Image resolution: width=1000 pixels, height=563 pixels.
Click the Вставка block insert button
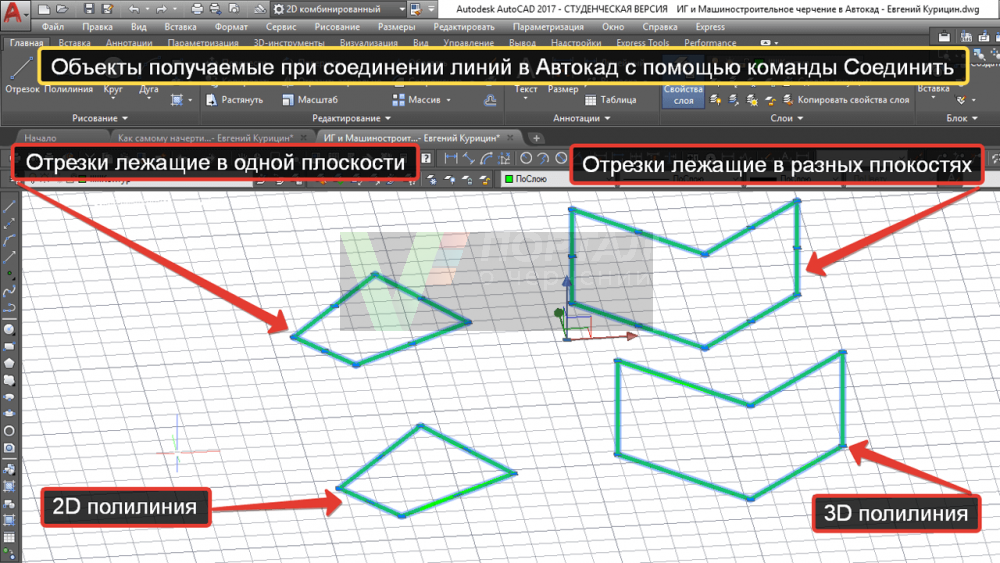point(933,89)
